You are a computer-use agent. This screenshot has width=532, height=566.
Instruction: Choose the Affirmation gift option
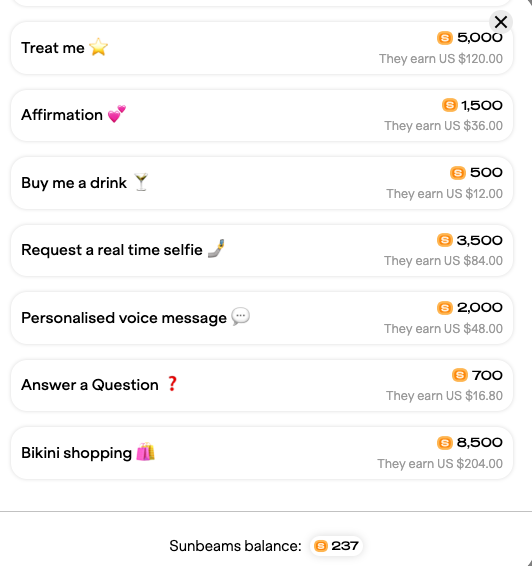[262, 116]
